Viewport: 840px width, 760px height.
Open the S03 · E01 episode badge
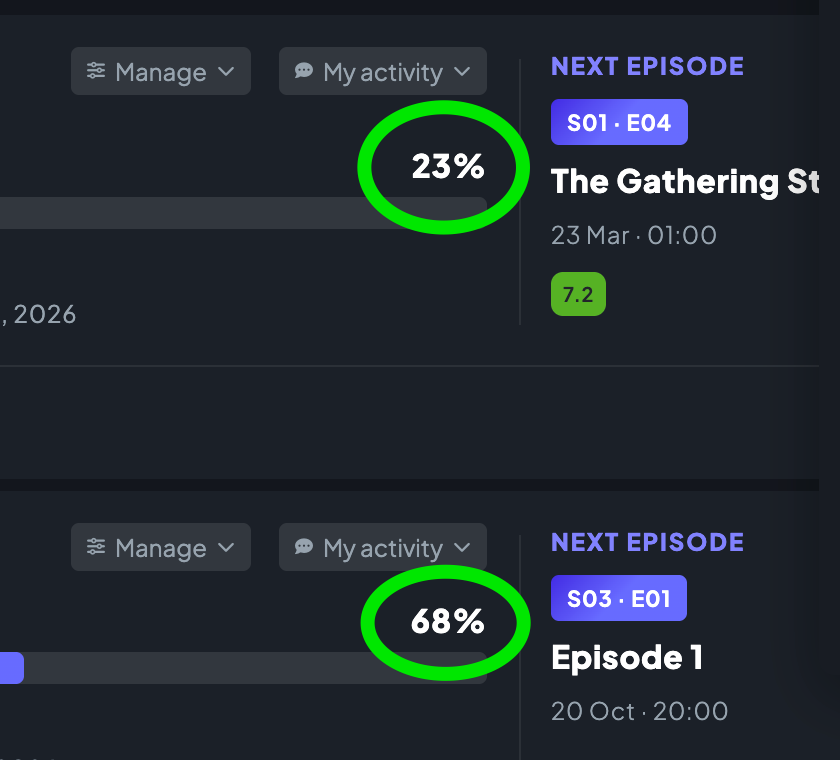click(x=619, y=598)
